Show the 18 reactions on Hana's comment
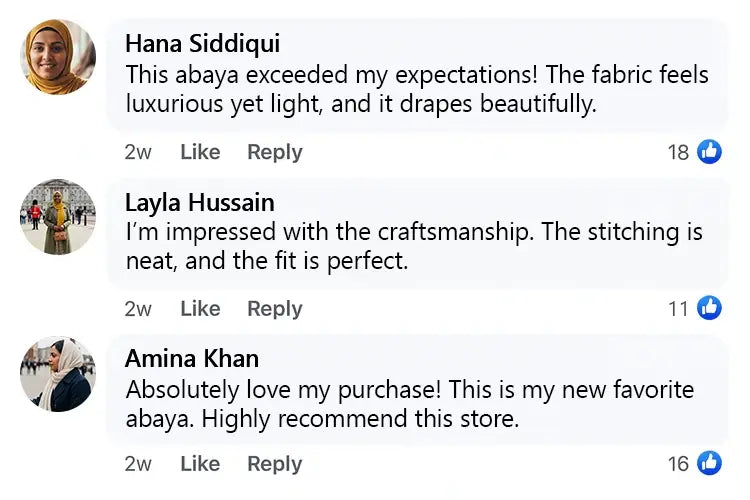This screenshot has width=750, height=500. click(679, 152)
